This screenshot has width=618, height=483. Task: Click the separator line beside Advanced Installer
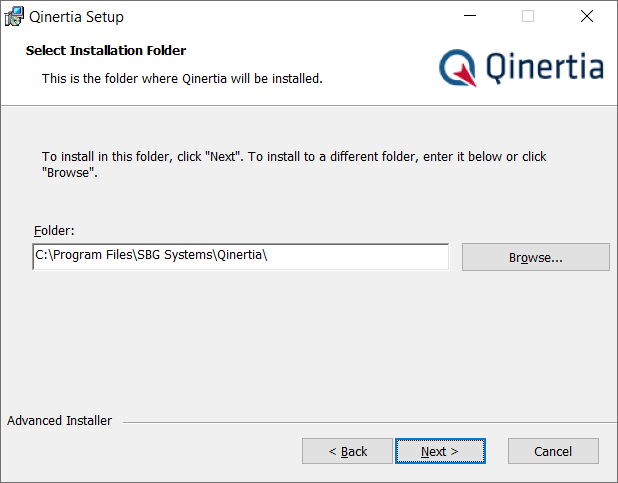coord(360,422)
